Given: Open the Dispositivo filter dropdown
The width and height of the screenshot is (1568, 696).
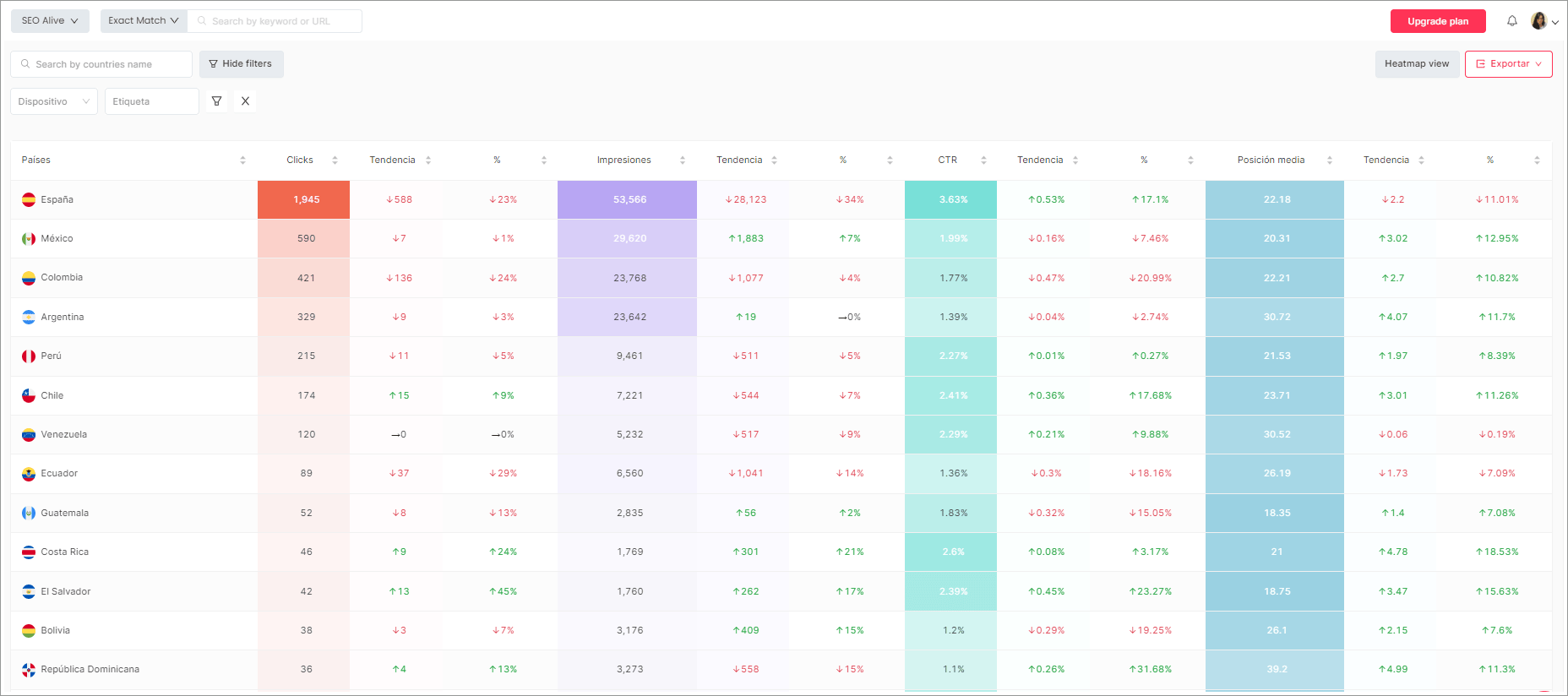Looking at the screenshot, I should 53,101.
